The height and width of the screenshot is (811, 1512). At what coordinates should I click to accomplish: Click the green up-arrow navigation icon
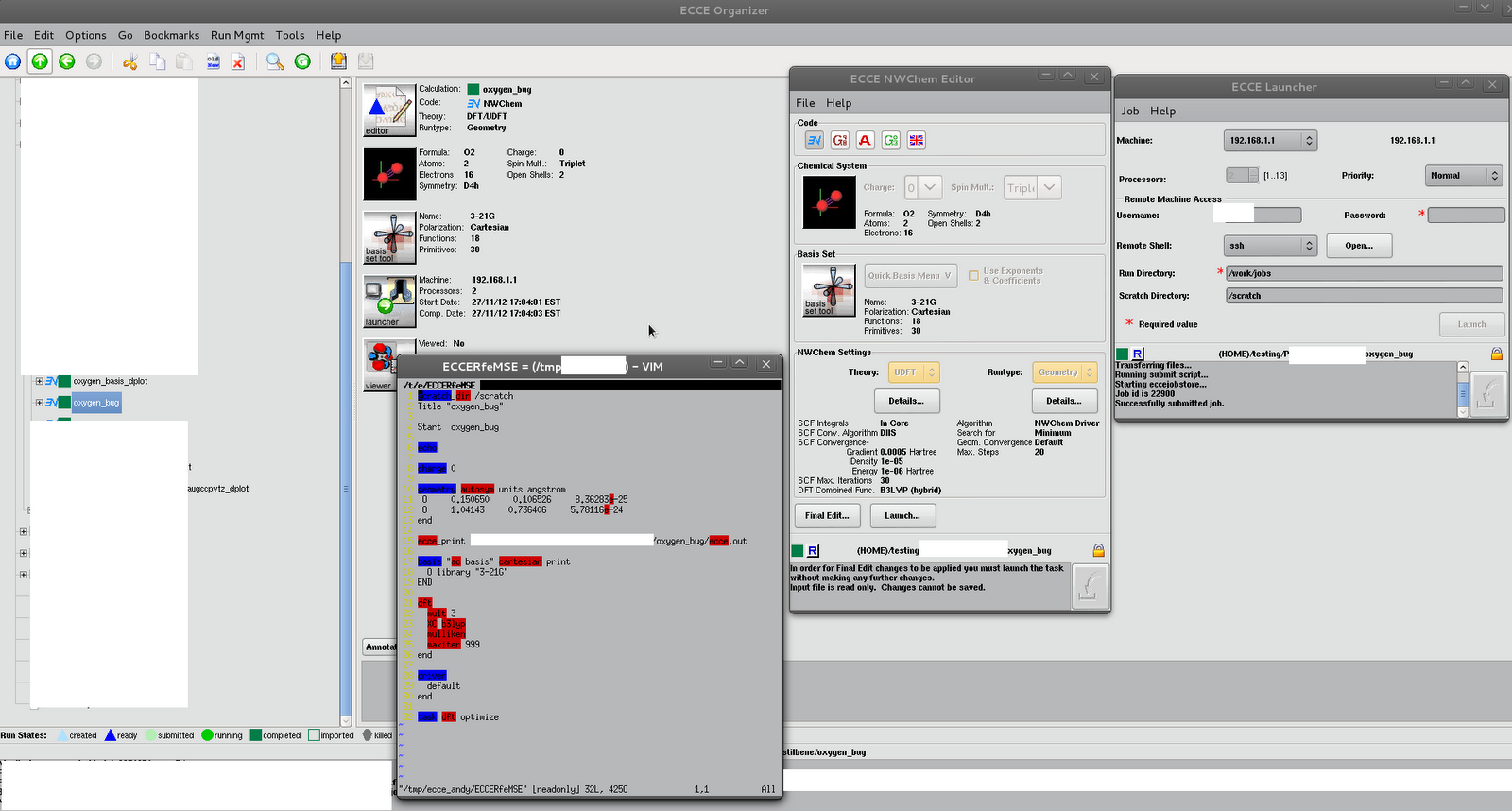[x=40, y=61]
